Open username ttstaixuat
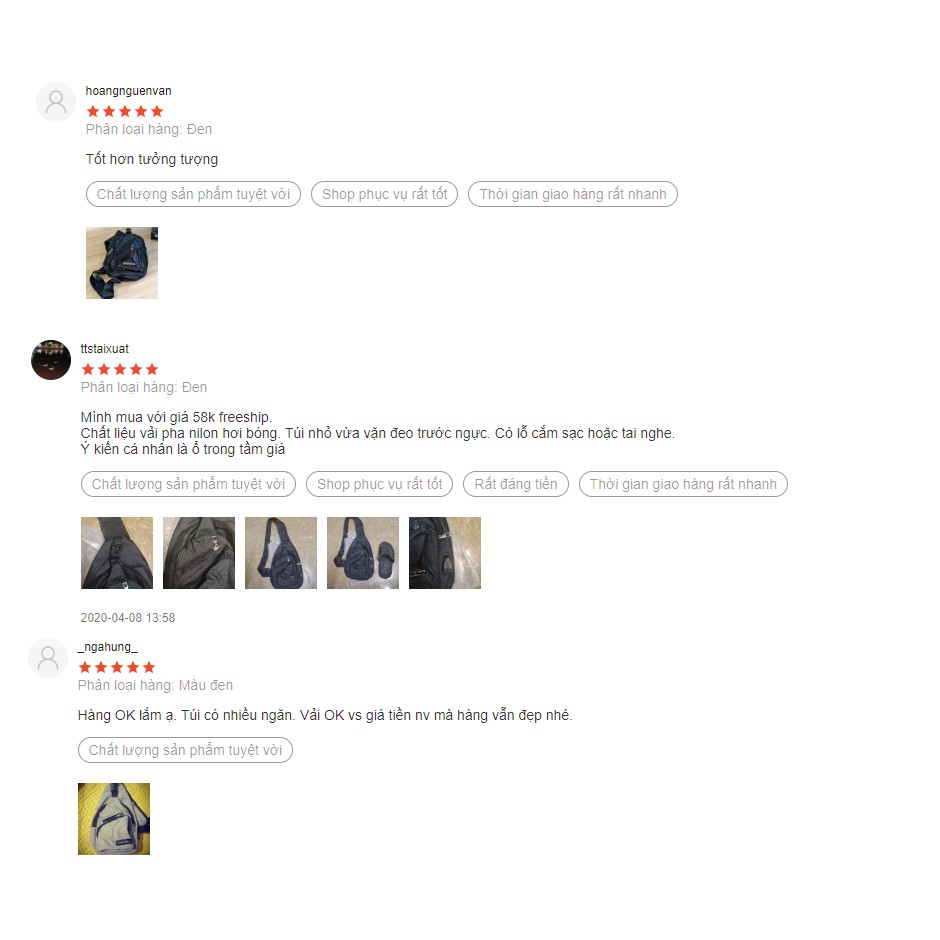The height and width of the screenshot is (940, 940). click(104, 348)
